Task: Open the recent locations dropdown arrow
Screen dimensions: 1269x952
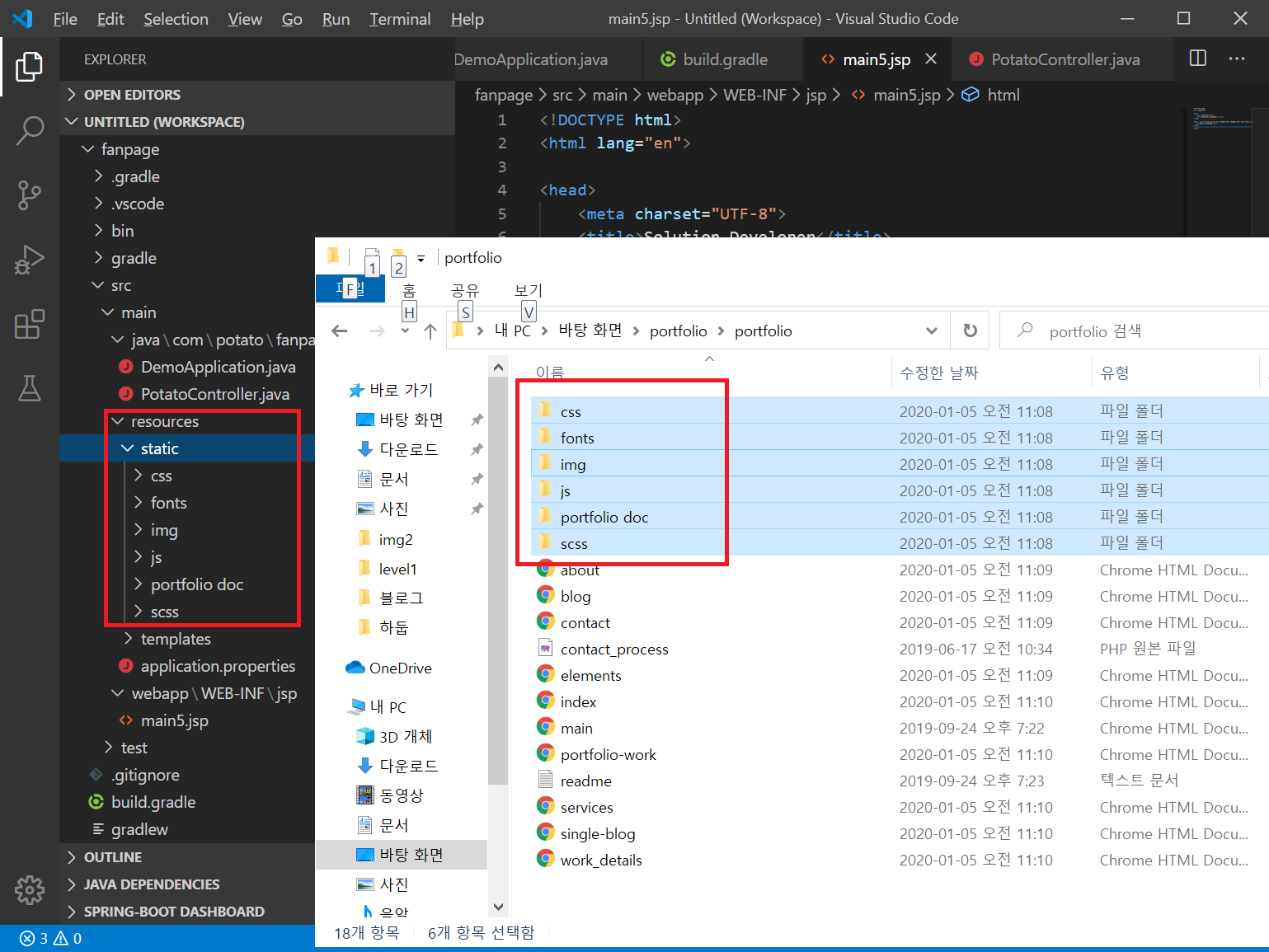Action: click(x=405, y=331)
